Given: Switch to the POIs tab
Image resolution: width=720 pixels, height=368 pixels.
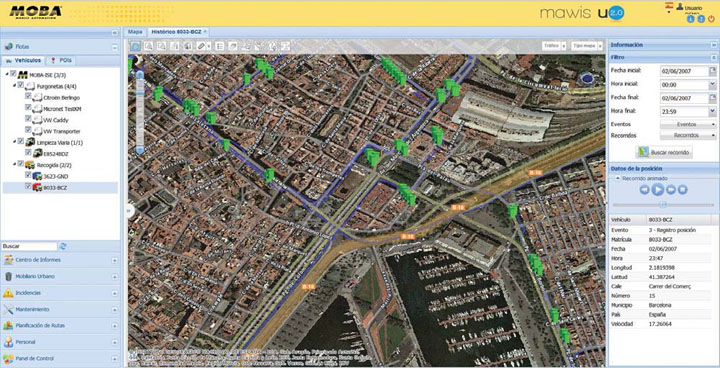Looking at the screenshot, I should (x=62, y=60).
